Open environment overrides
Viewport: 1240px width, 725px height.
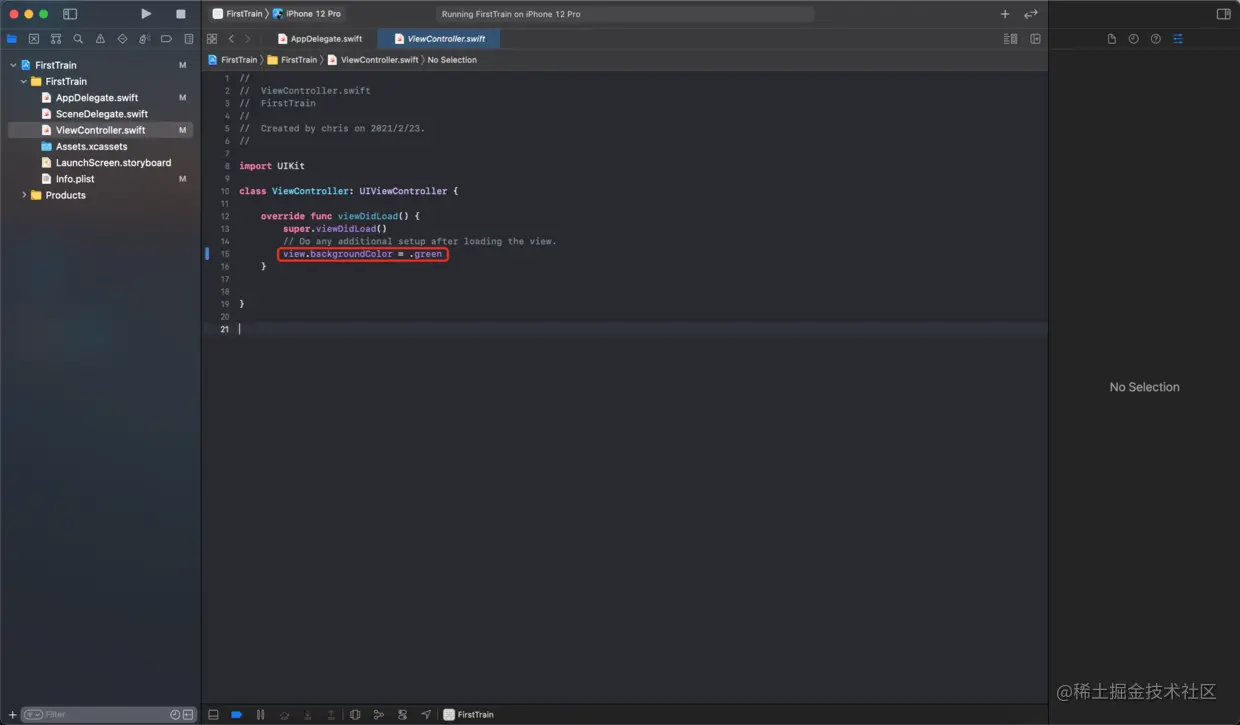(x=402, y=715)
